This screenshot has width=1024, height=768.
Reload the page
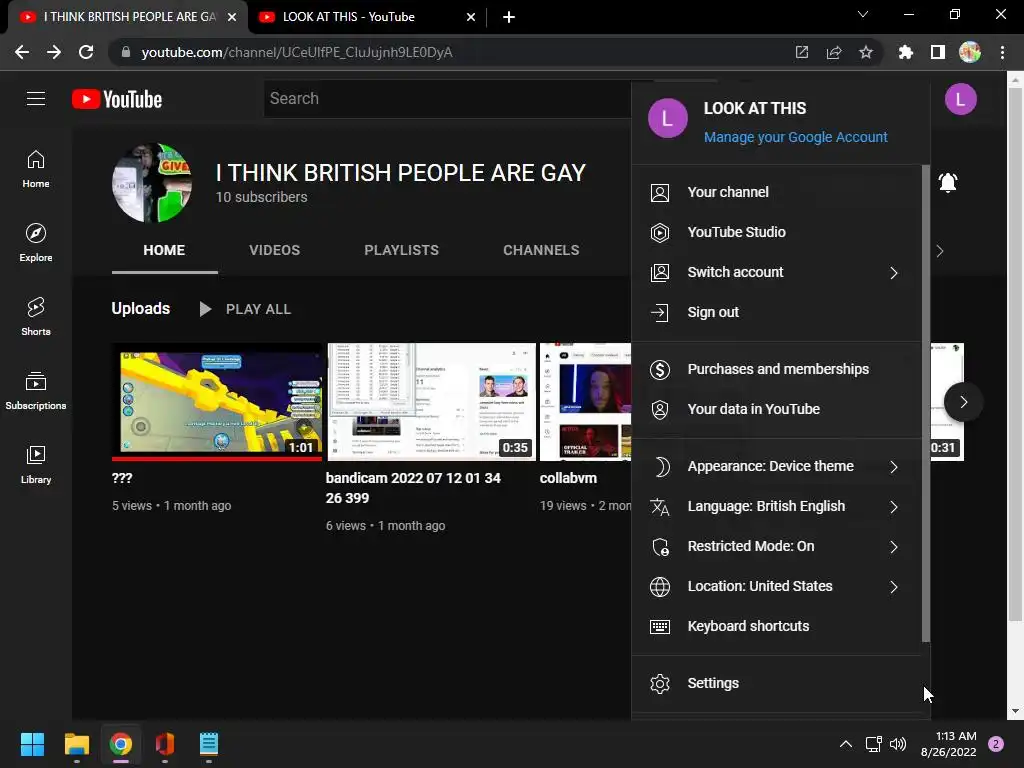[x=86, y=52]
